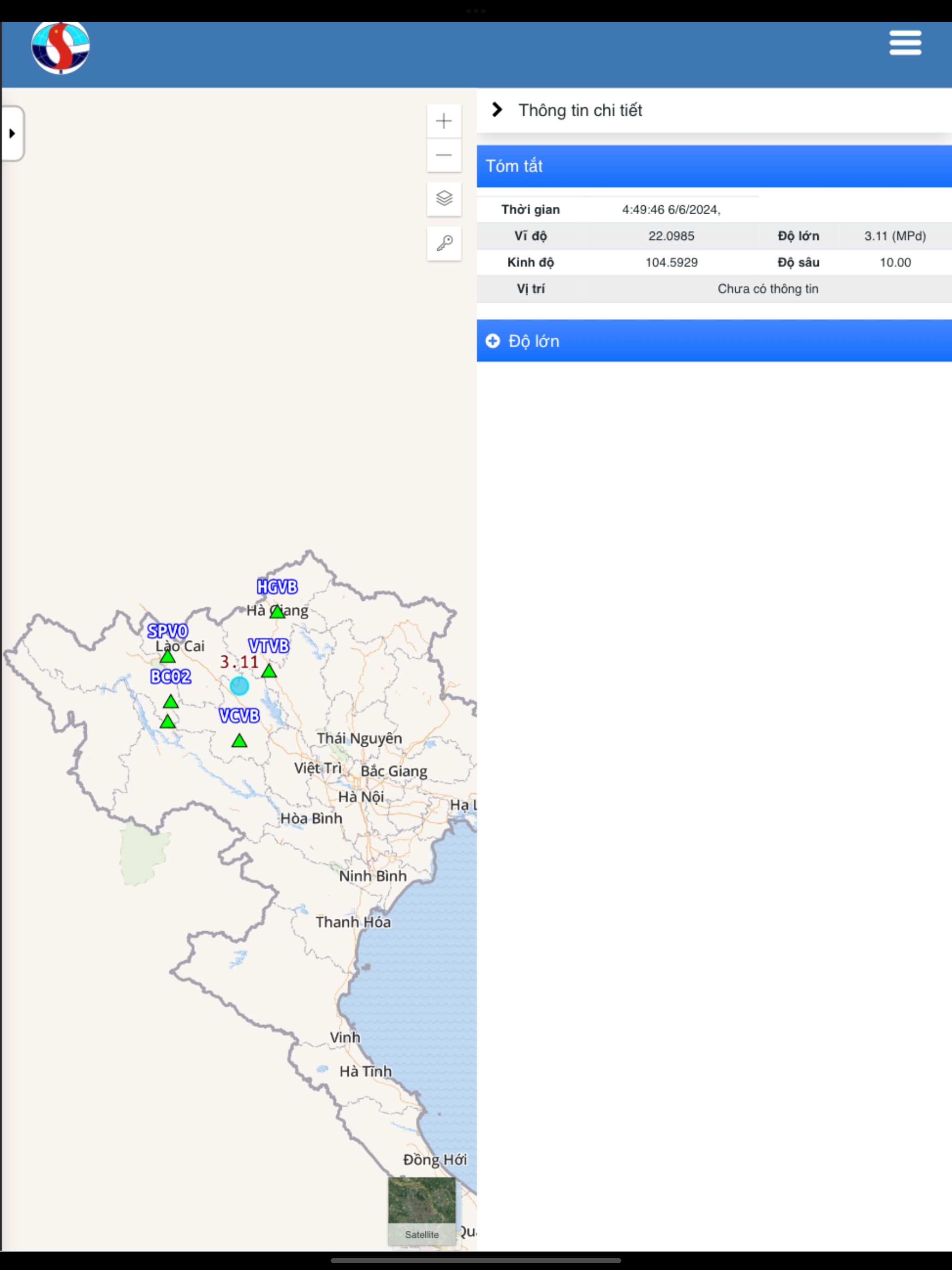Expand the left side panel arrow
This screenshot has height=1270, width=952.
coord(12,133)
